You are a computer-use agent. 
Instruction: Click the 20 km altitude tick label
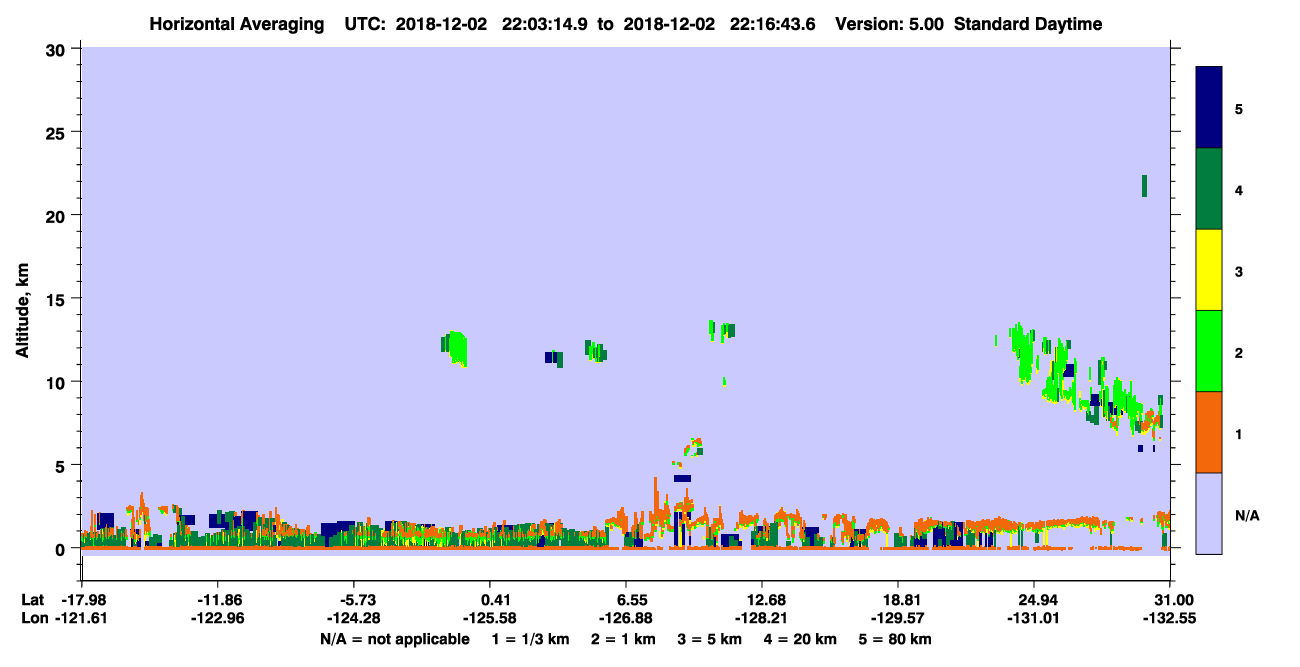[57, 215]
